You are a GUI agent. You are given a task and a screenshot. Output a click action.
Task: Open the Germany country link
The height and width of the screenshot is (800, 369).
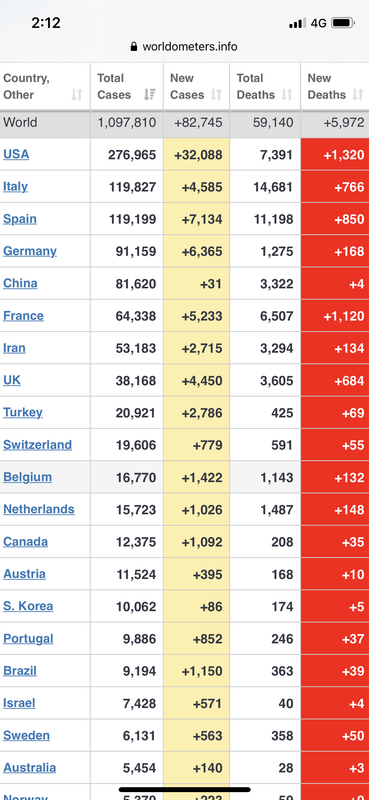30,251
